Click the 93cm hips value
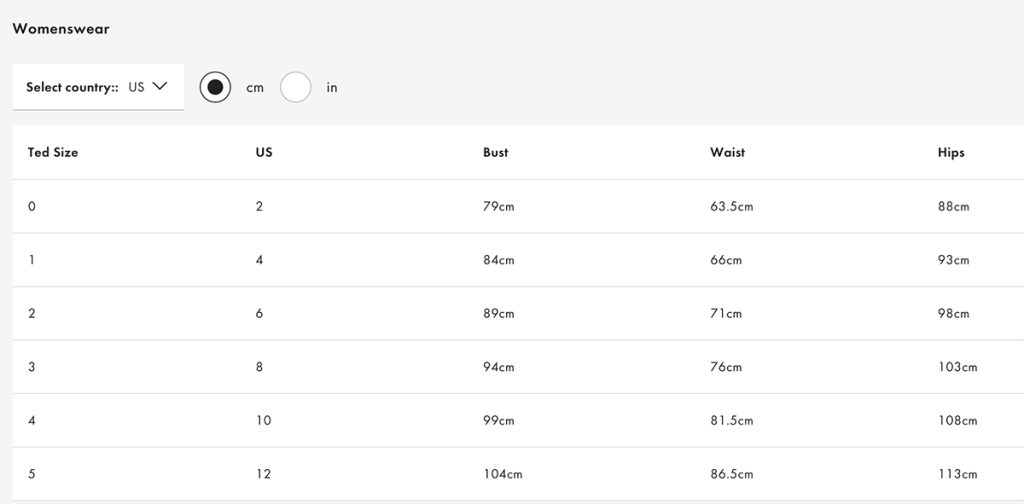 (953, 260)
